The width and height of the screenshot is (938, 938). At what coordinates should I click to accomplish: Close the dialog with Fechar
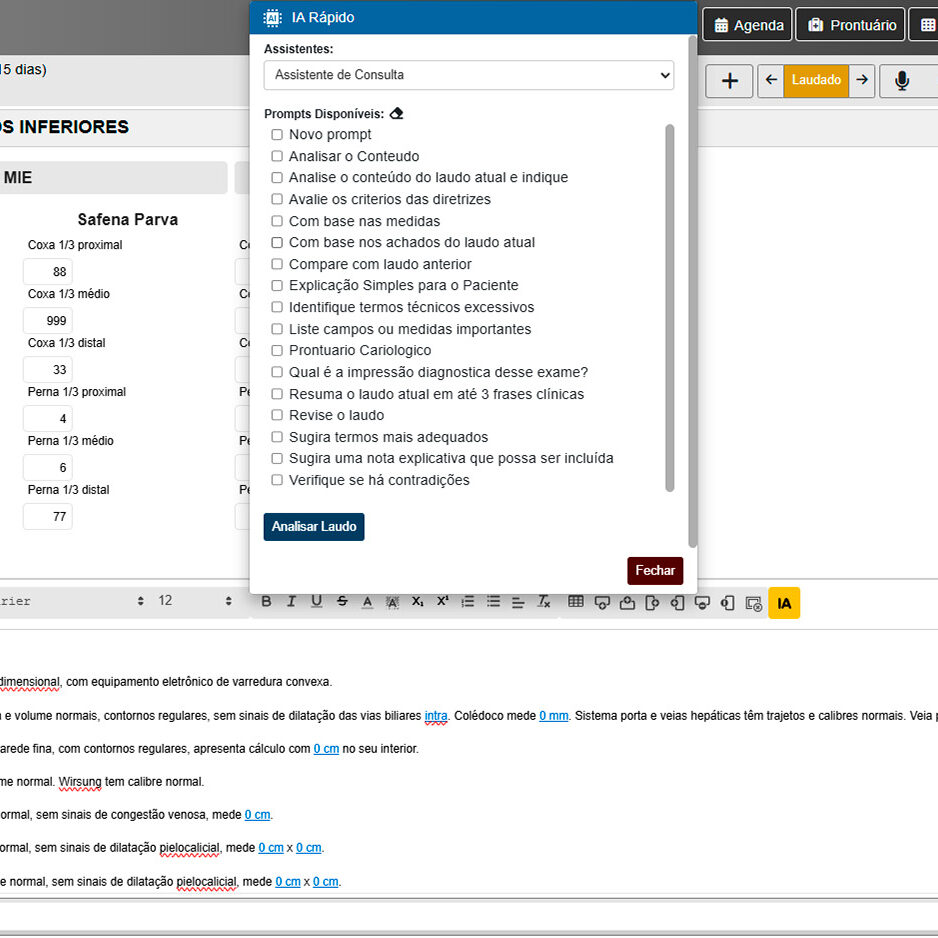click(655, 571)
